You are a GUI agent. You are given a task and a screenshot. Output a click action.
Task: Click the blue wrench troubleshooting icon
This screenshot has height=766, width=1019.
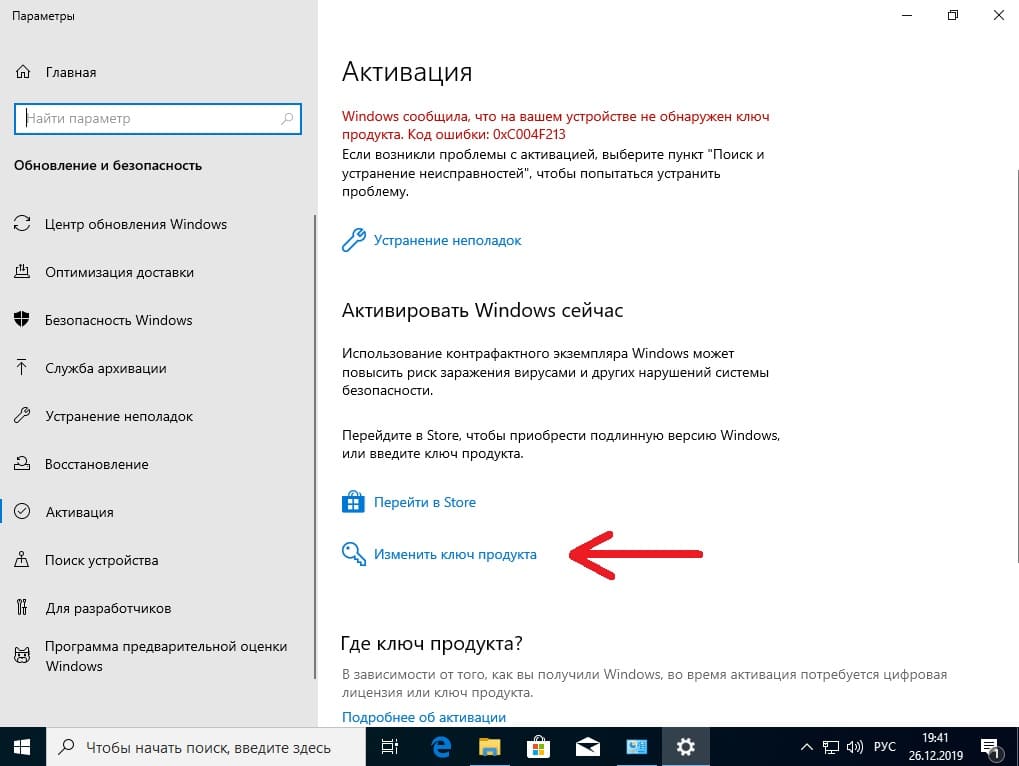(x=354, y=240)
